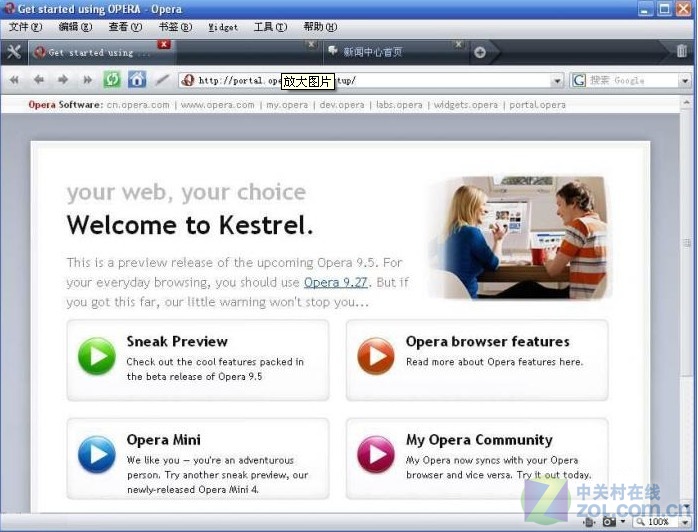Go to the home page icon
Screen dimensions: 698x532
point(137,80)
